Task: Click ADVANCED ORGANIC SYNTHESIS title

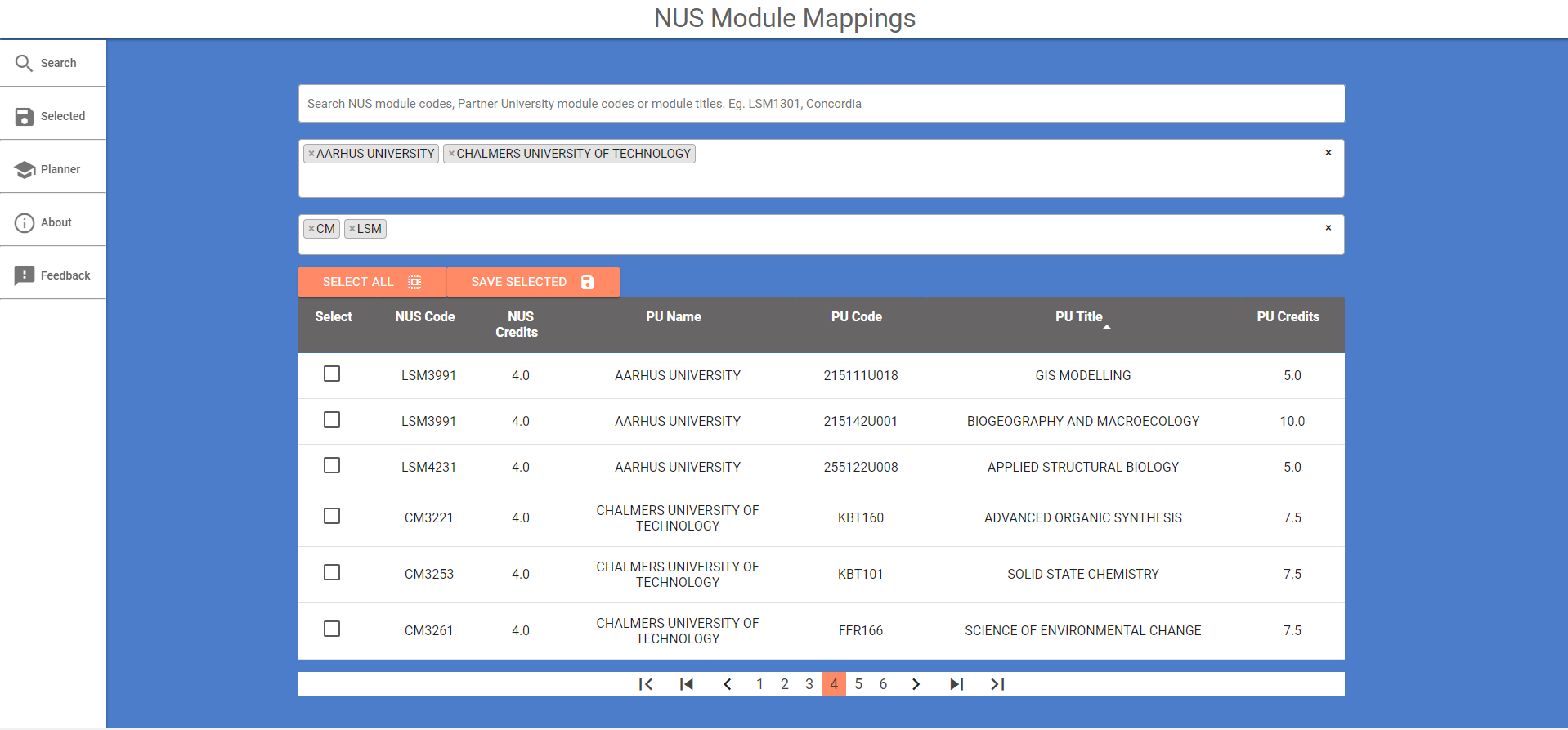Action: pos(1083,518)
